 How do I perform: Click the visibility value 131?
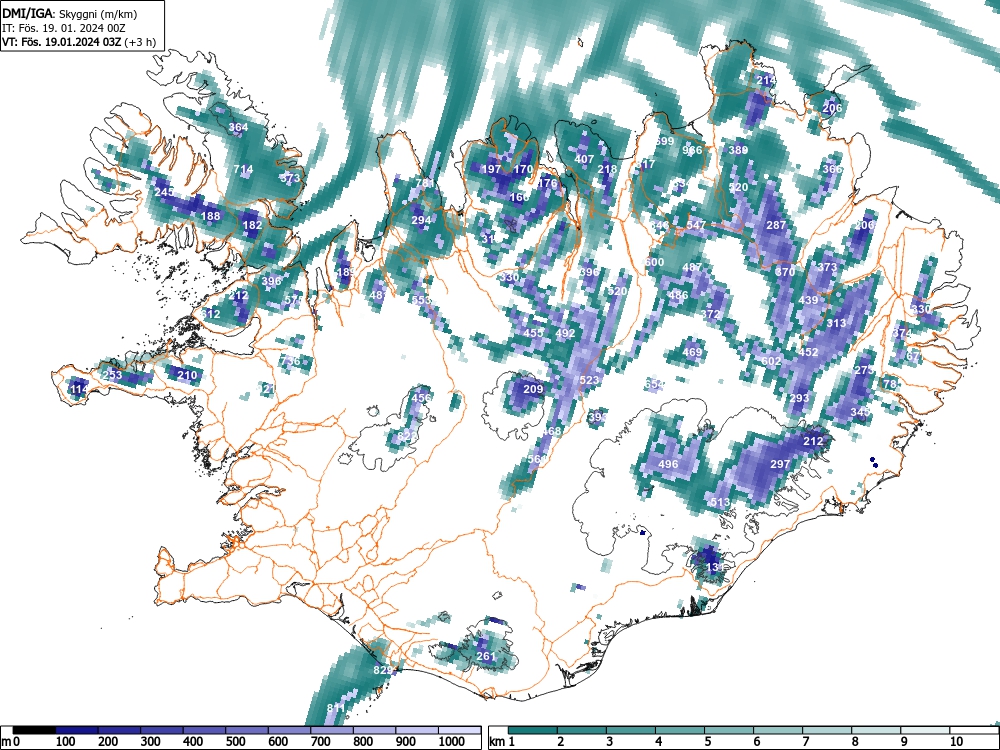point(715,567)
